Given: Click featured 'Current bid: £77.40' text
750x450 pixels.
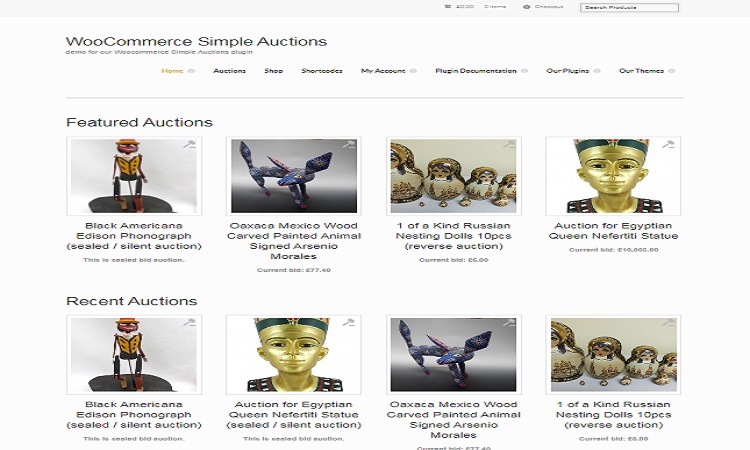Looking at the screenshot, I should pos(294,270).
